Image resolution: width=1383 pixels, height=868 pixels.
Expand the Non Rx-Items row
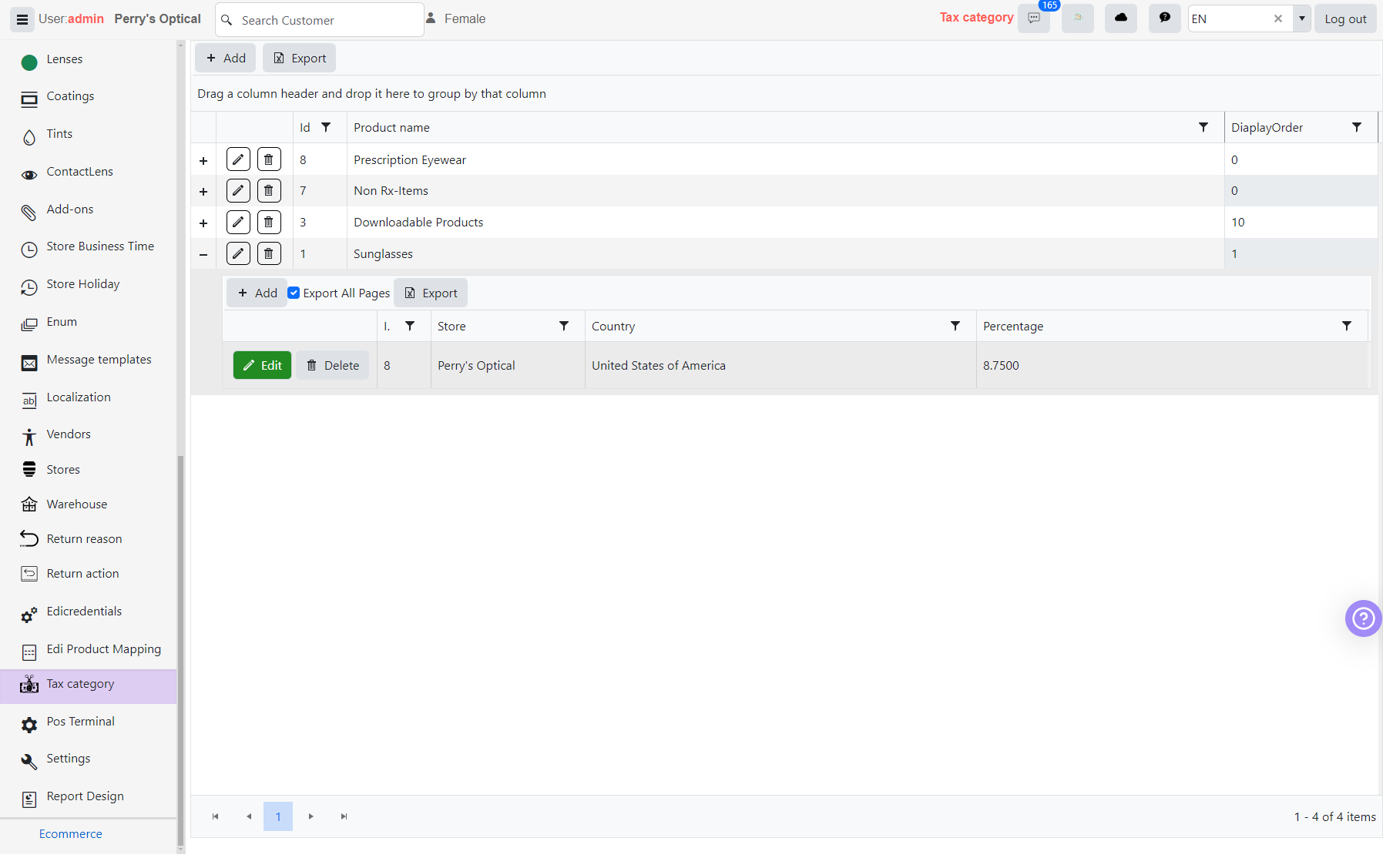(203, 191)
